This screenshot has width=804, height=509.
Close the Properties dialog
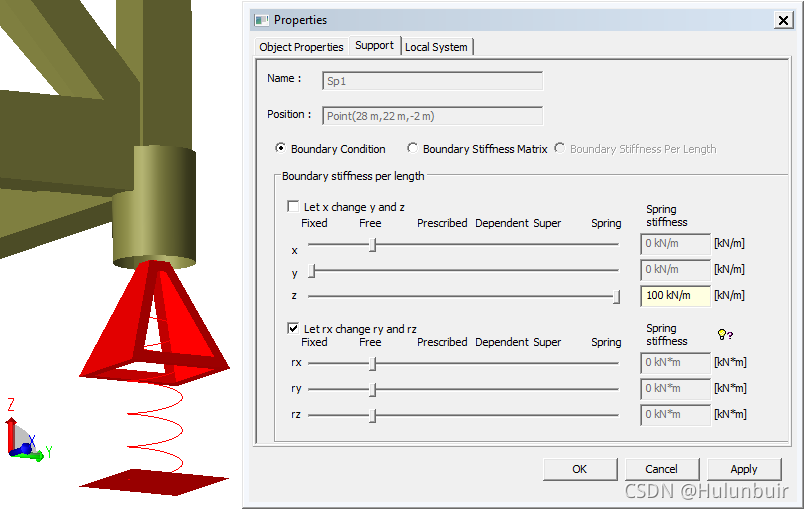click(x=783, y=20)
